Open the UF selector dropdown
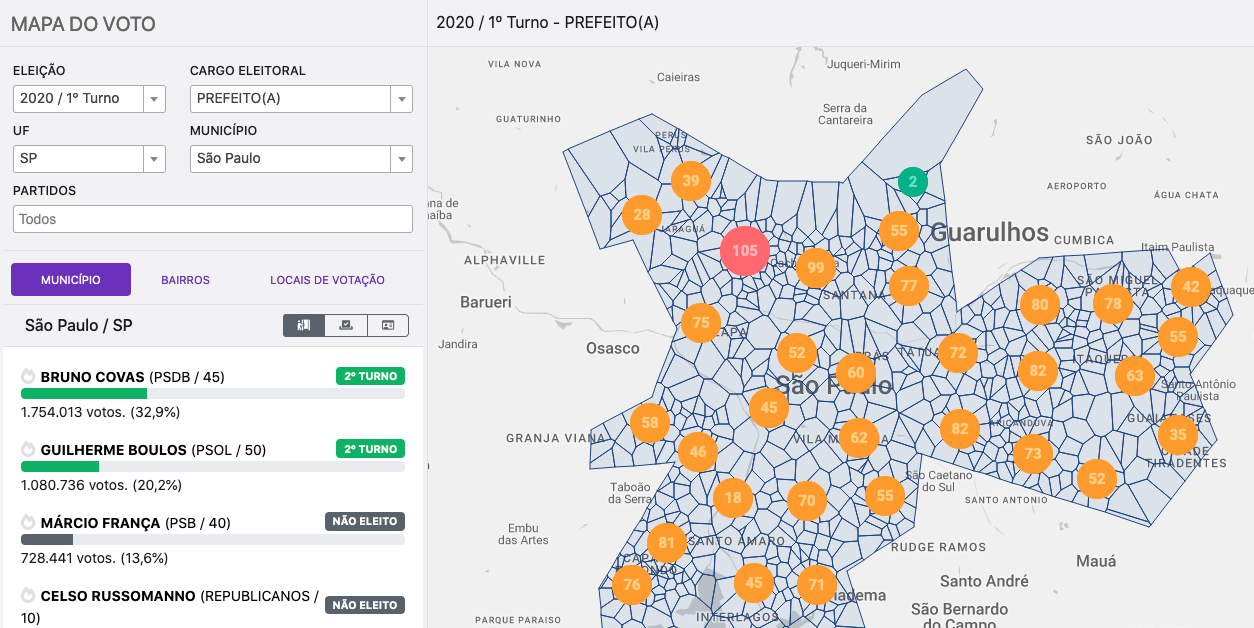Image resolution: width=1254 pixels, height=628 pixels. 88,158
